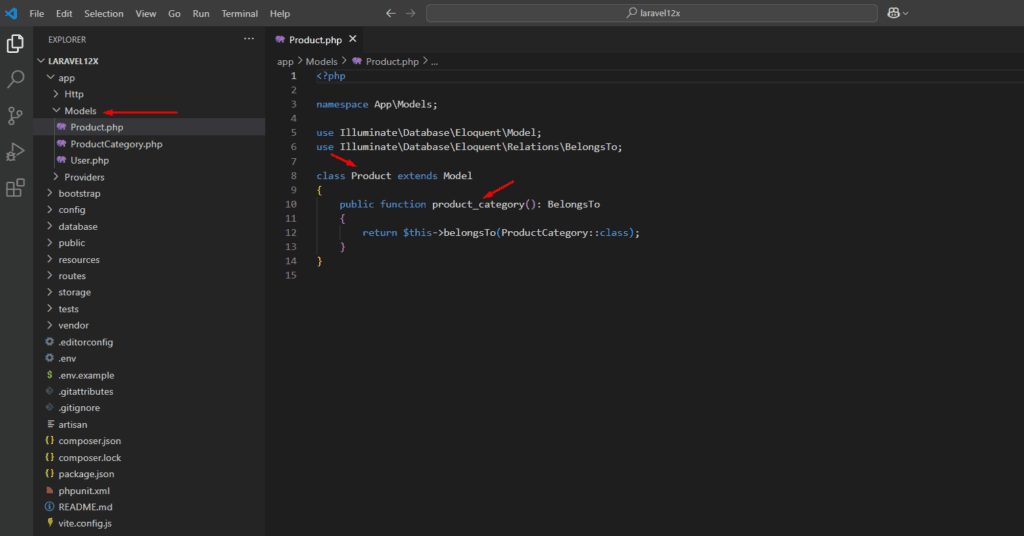
Task: Open the Terminal menu
Action: click(239, 14)
